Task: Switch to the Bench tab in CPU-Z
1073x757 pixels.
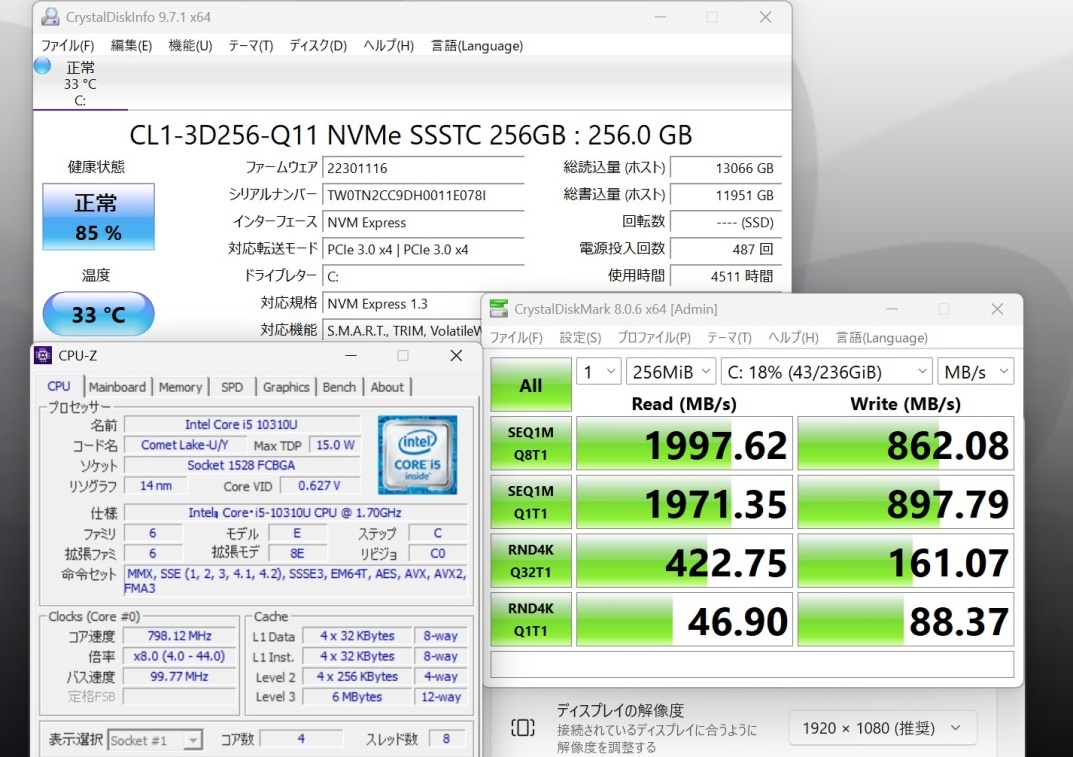Action: click(x=339, y=387)
